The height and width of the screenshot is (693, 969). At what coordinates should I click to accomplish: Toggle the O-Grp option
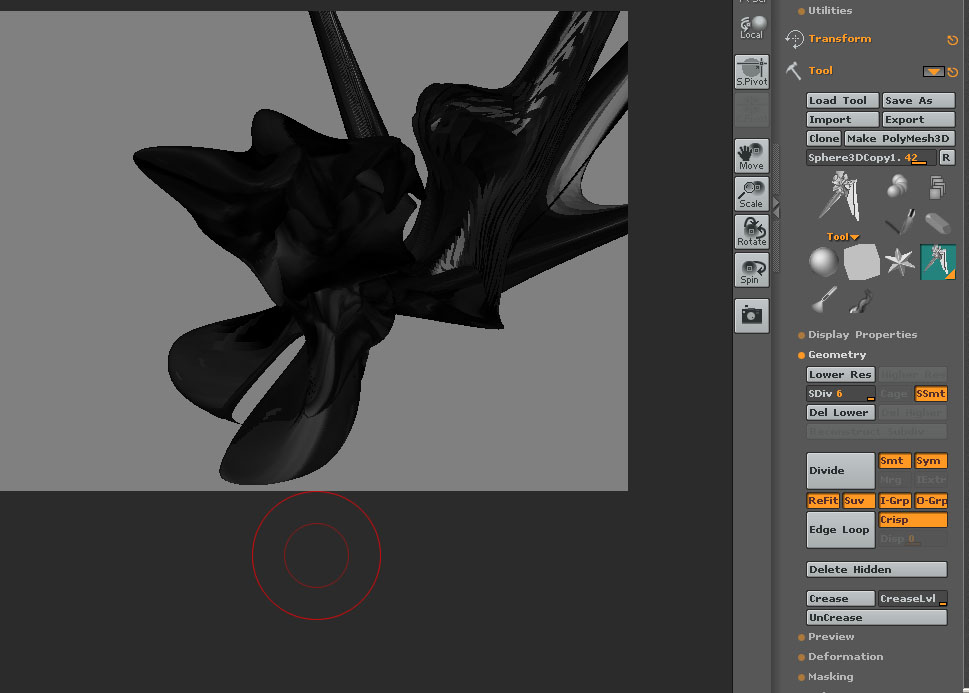click(931, 501)
